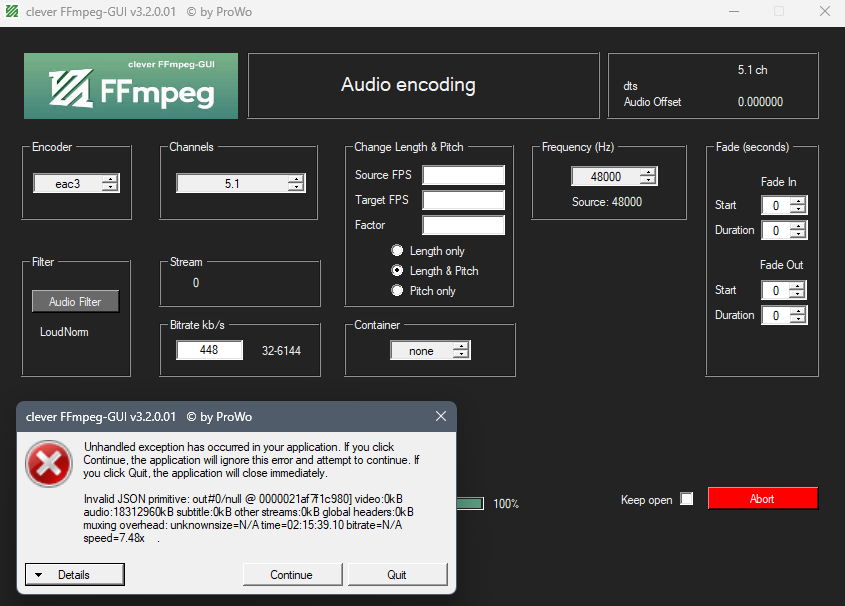Image resolution: width=845 pixels, height=606 pixels.
Task: Click the Audio Offset 0.000000 value
Action: click(760, 102)
